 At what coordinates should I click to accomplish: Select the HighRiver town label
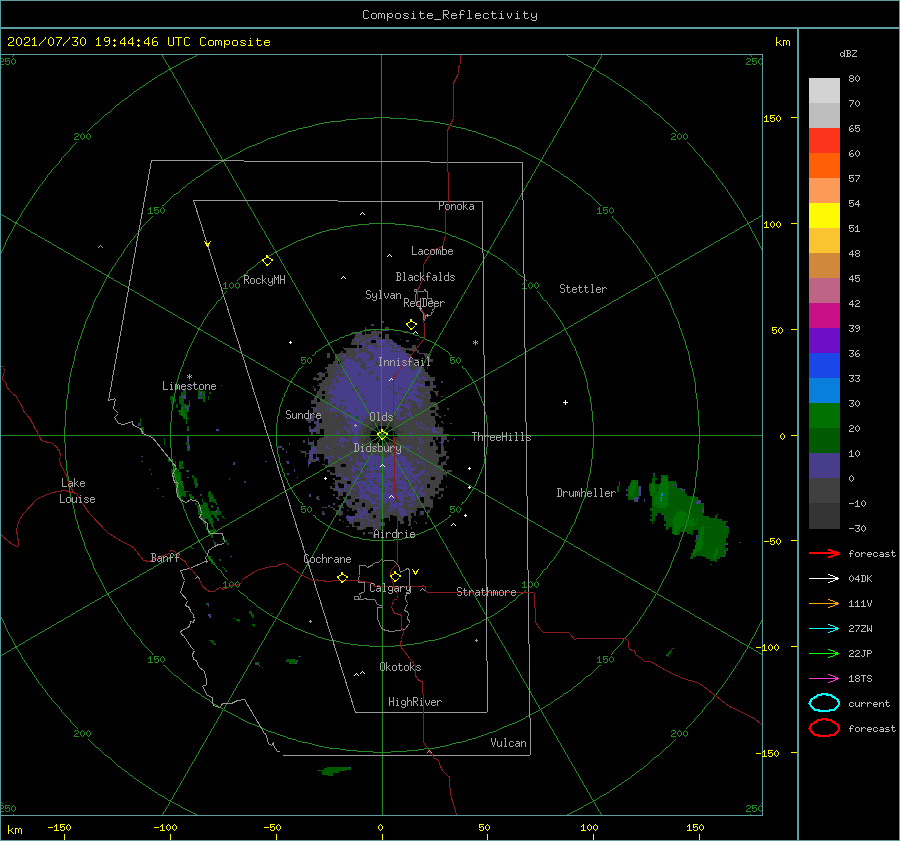pos(415,702)
